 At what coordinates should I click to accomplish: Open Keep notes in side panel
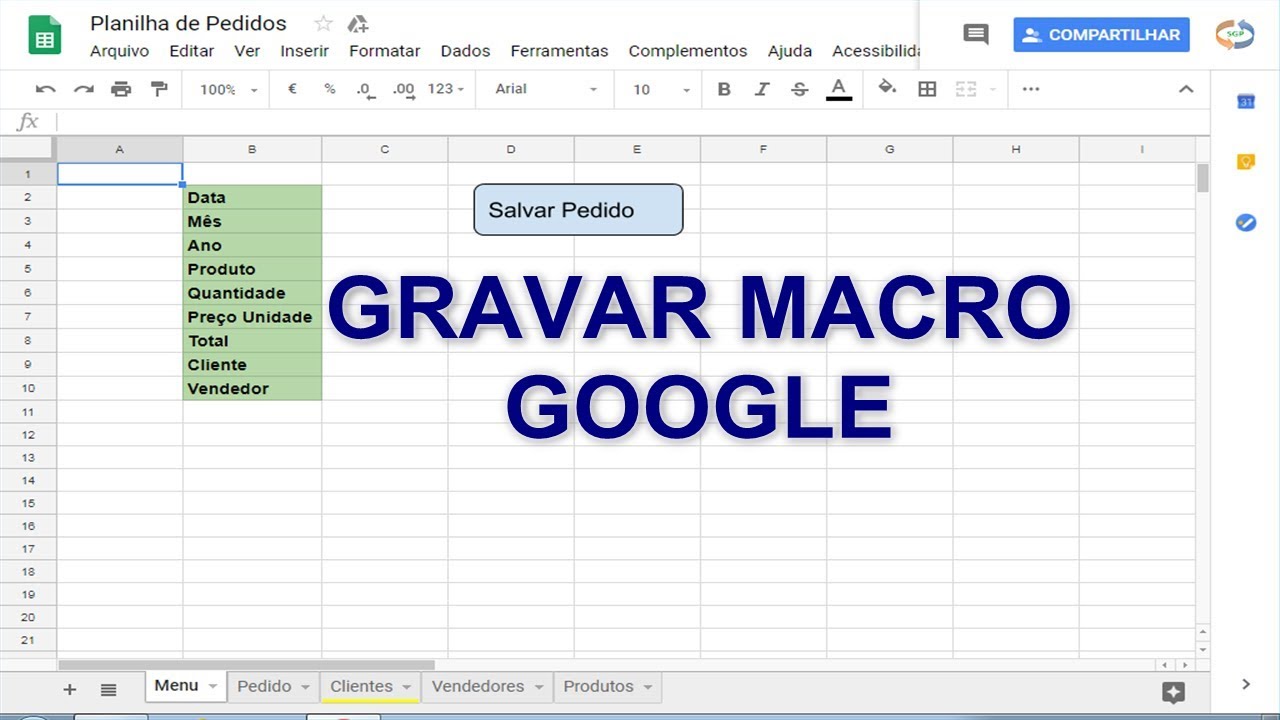[x=1246, y=162]
